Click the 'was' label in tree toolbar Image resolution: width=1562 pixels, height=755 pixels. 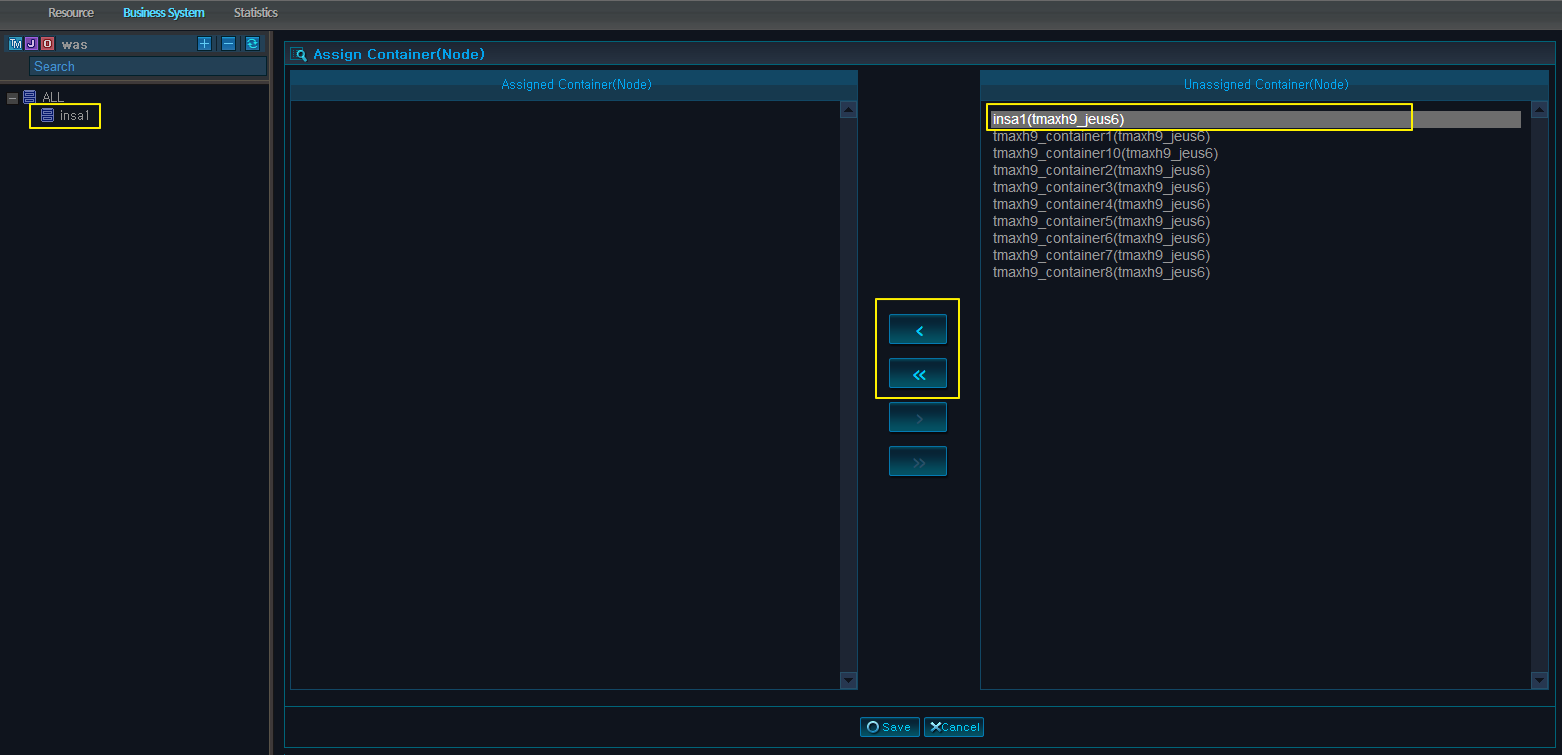75,44
